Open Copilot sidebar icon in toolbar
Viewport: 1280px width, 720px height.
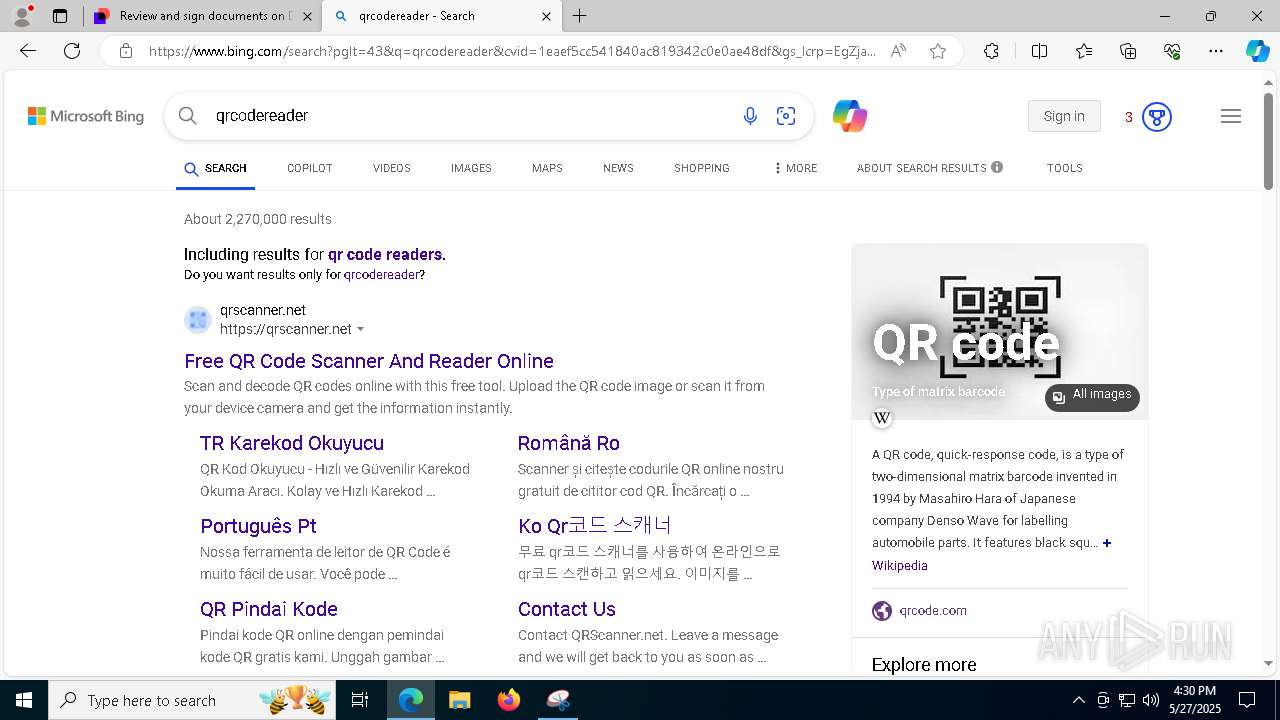(x=1257, y=51)
